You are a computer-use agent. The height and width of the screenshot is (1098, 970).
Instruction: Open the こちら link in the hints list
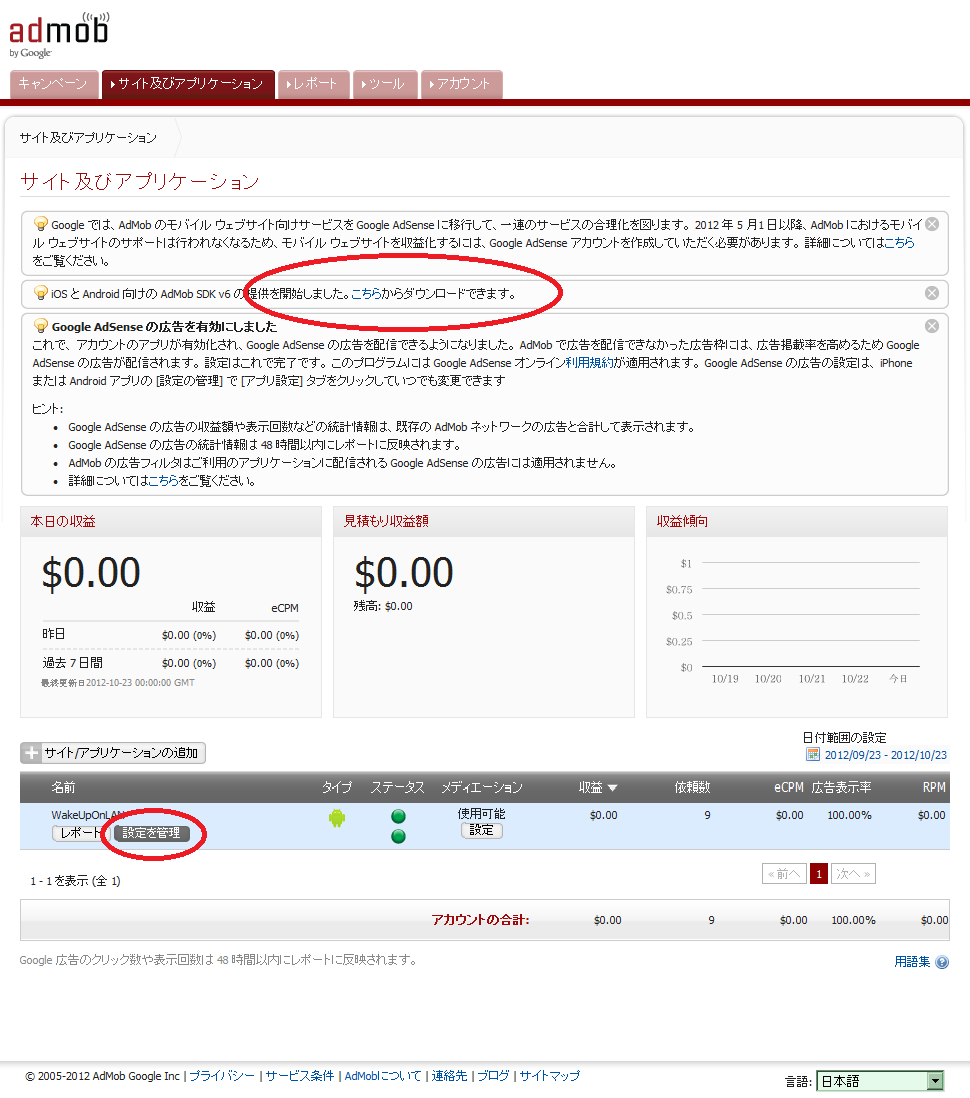click(x=164, y=481)
